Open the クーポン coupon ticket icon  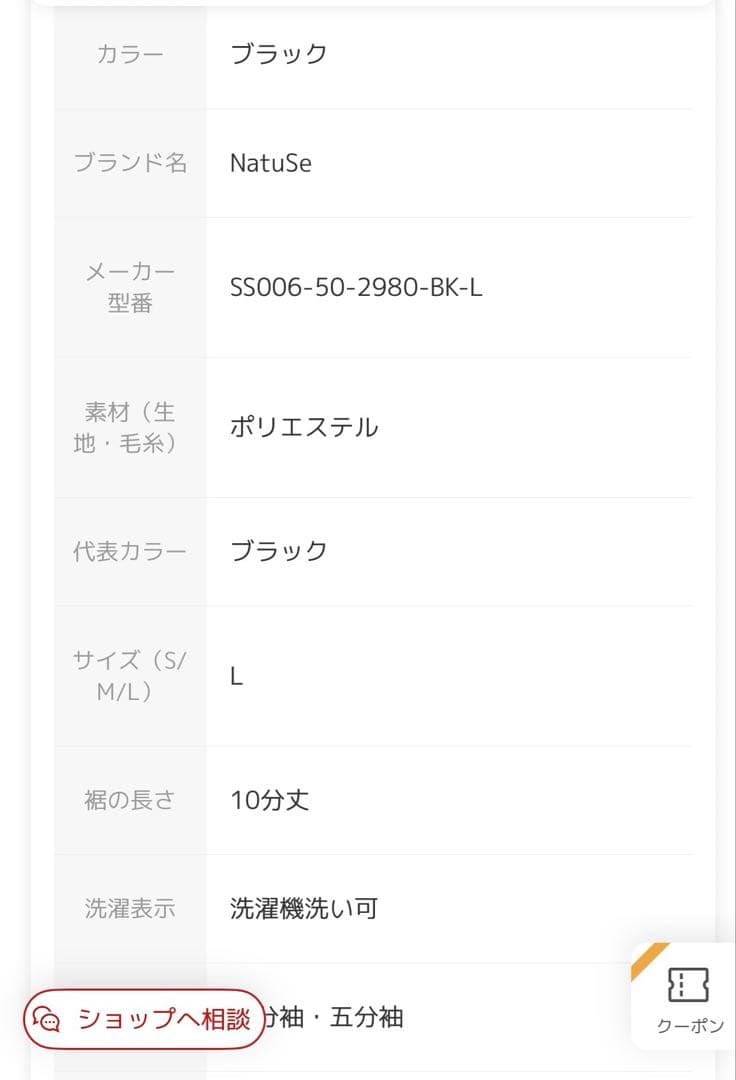click(x=688, y=984)
